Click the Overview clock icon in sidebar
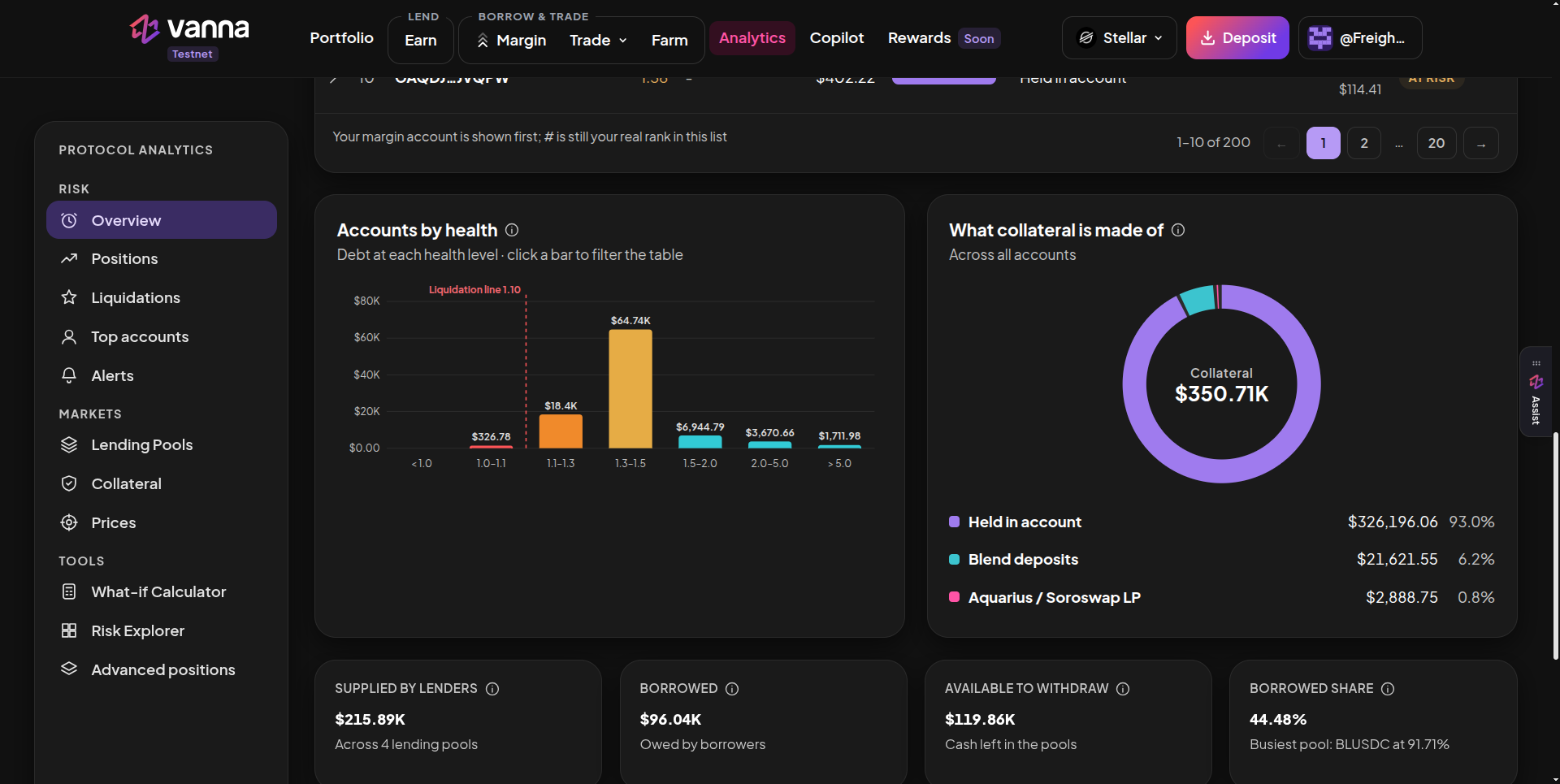Image resolution: width=1560 pixels, height=784 pixels. click(69, 220)
